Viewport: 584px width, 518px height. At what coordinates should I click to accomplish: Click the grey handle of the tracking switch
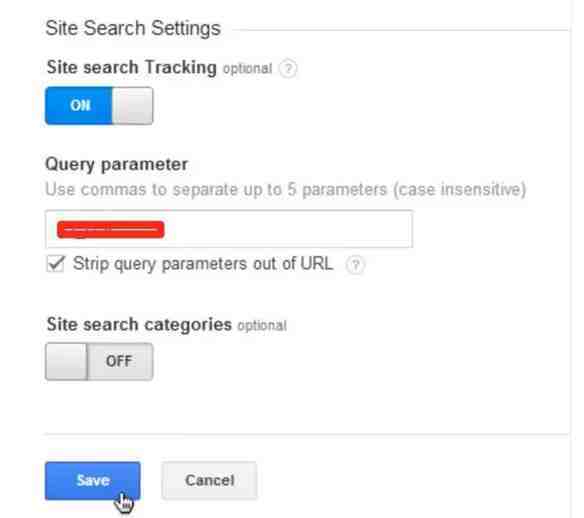(x=132, y=105)
